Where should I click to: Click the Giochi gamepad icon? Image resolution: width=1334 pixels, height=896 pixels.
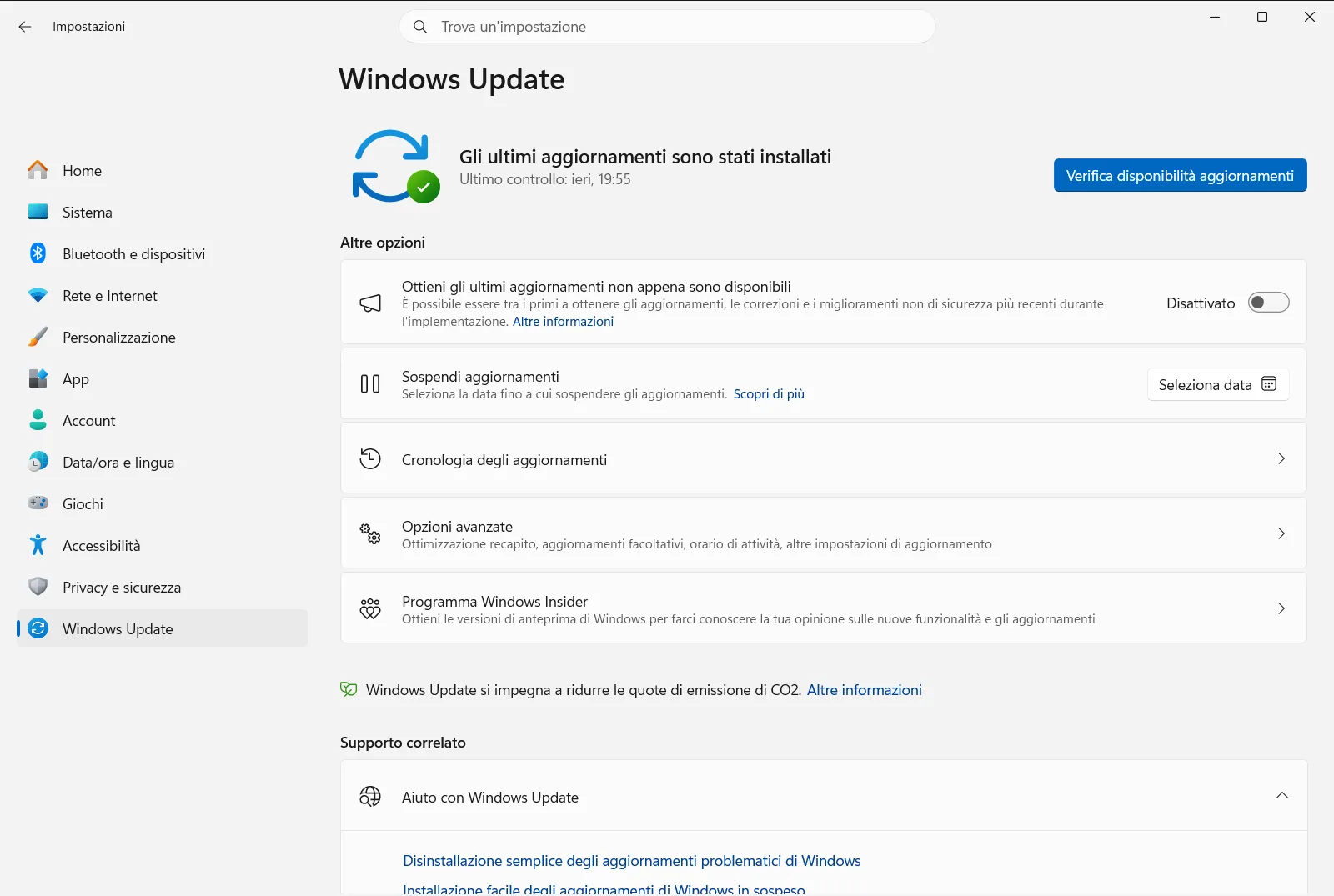(38, 503)
